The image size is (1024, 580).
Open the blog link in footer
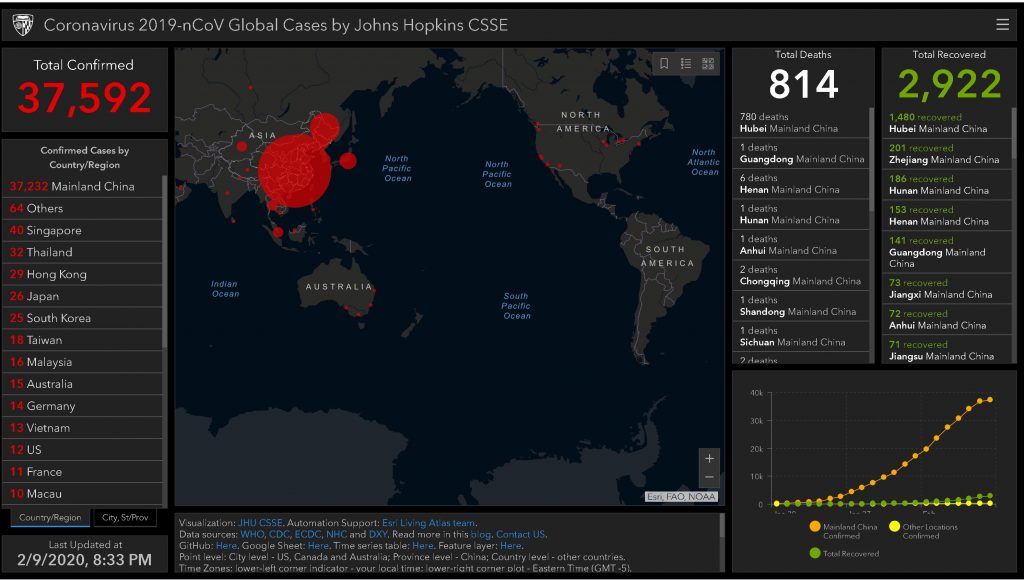tap(480, 534)
